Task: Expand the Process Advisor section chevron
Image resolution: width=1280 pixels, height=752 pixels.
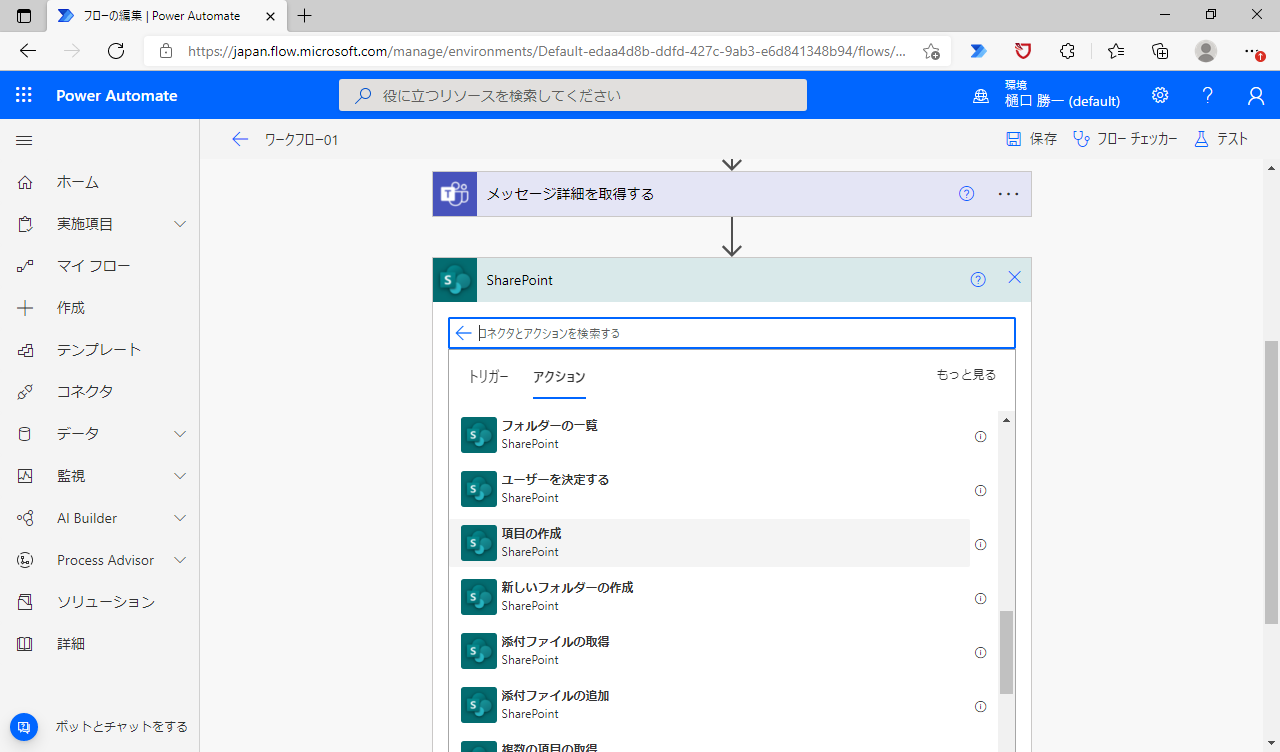Action: [180, 560]
